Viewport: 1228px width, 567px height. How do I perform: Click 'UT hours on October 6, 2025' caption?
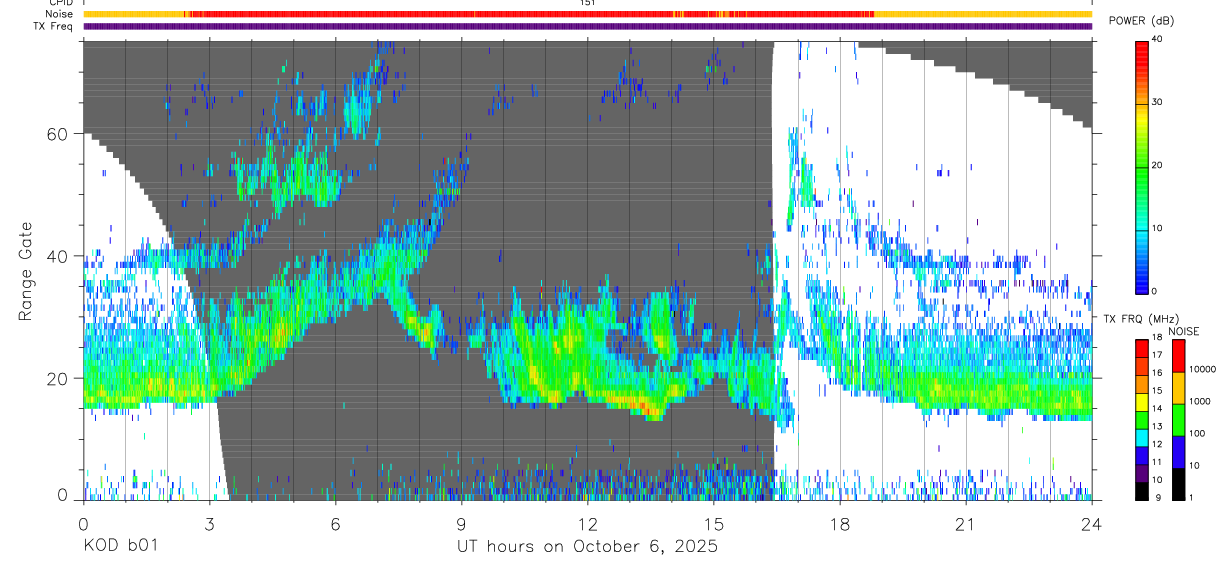point(587,547)
